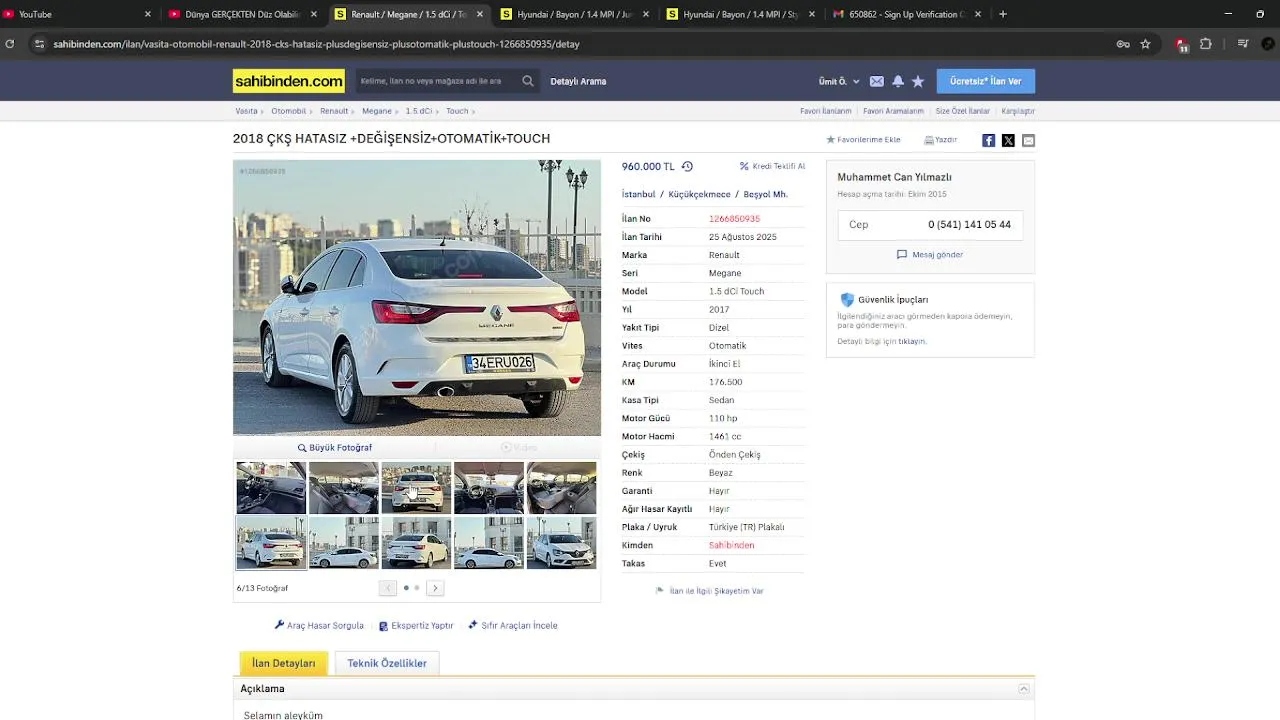Screen dimensions: 1280x720
Task: Open the favorites star icon in header
Action: click(x=918, y=81)
